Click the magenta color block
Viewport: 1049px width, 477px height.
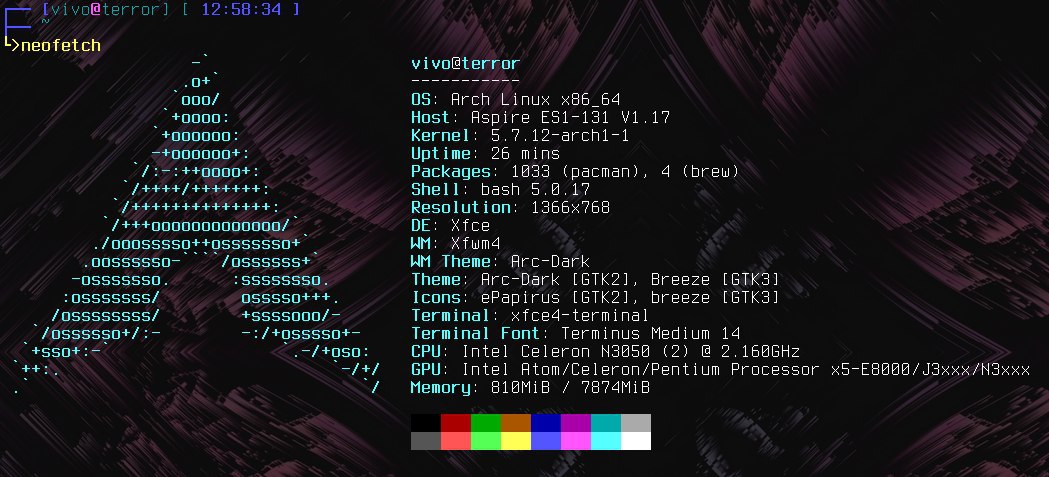(x=576, y=441)
